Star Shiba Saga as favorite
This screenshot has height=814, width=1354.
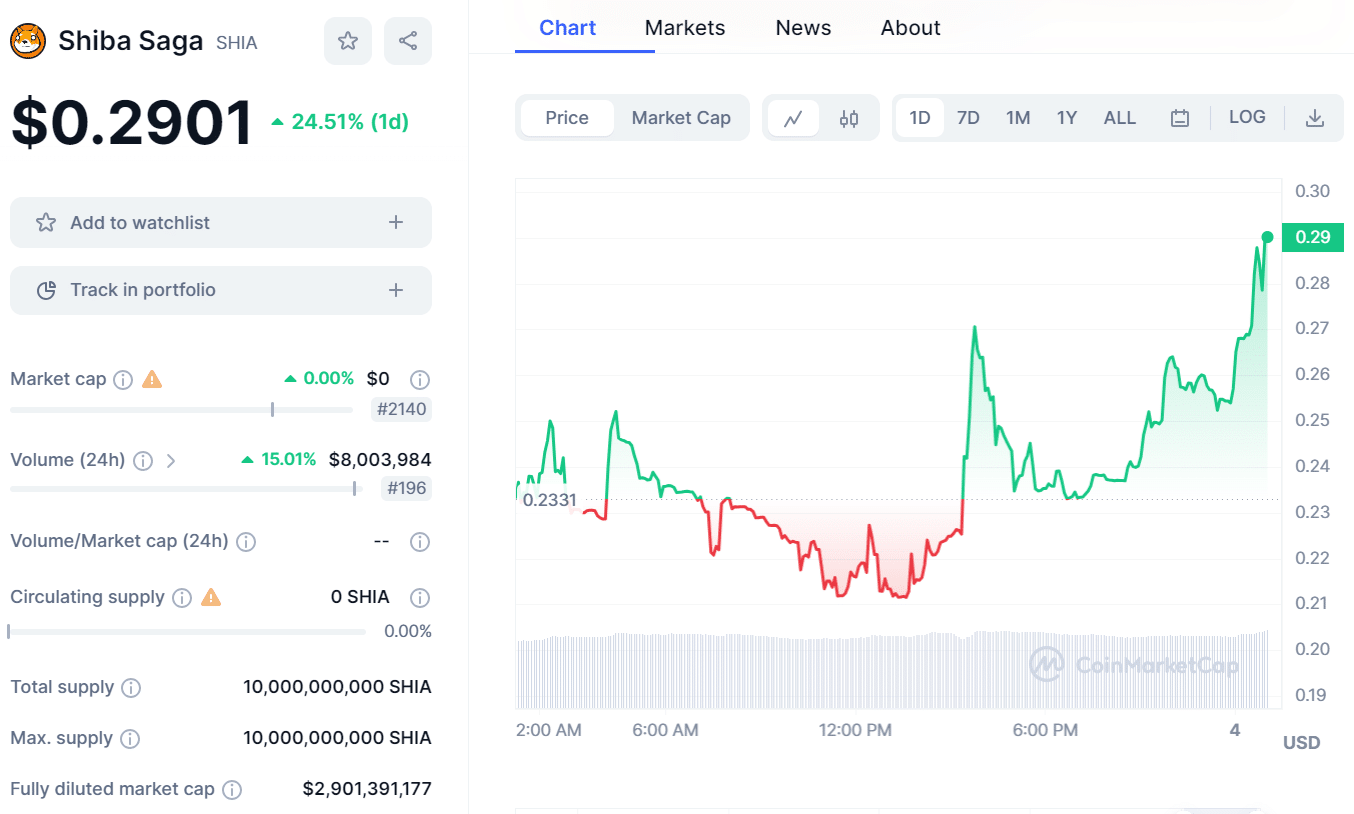click(348, 41)
